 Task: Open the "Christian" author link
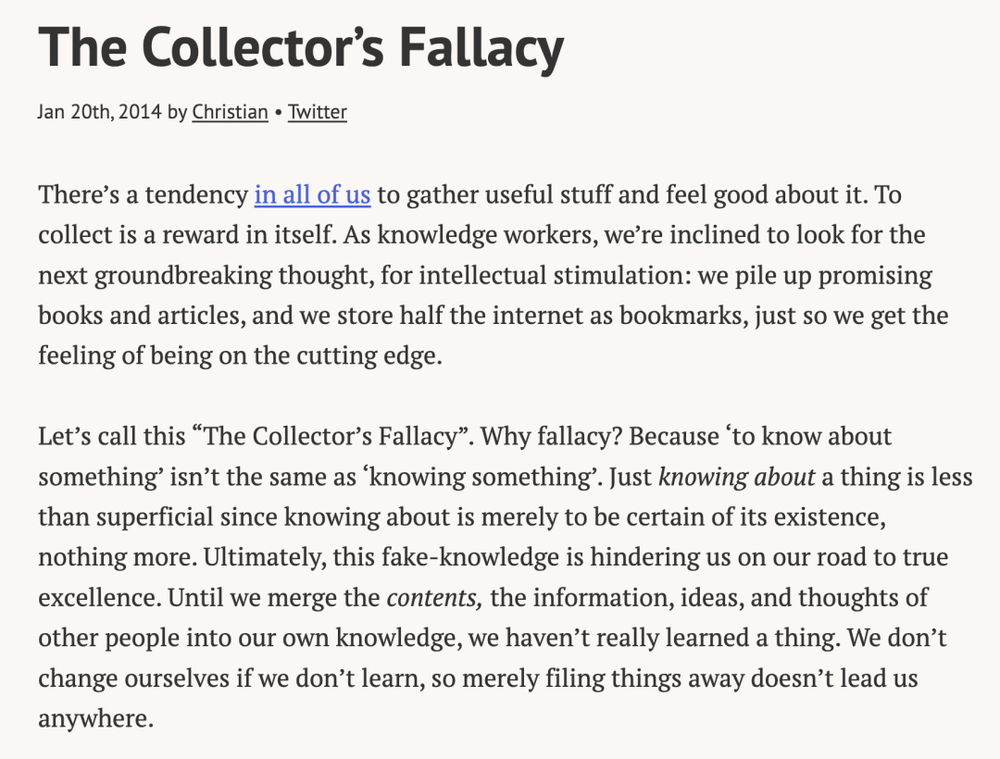click(230, 112)
